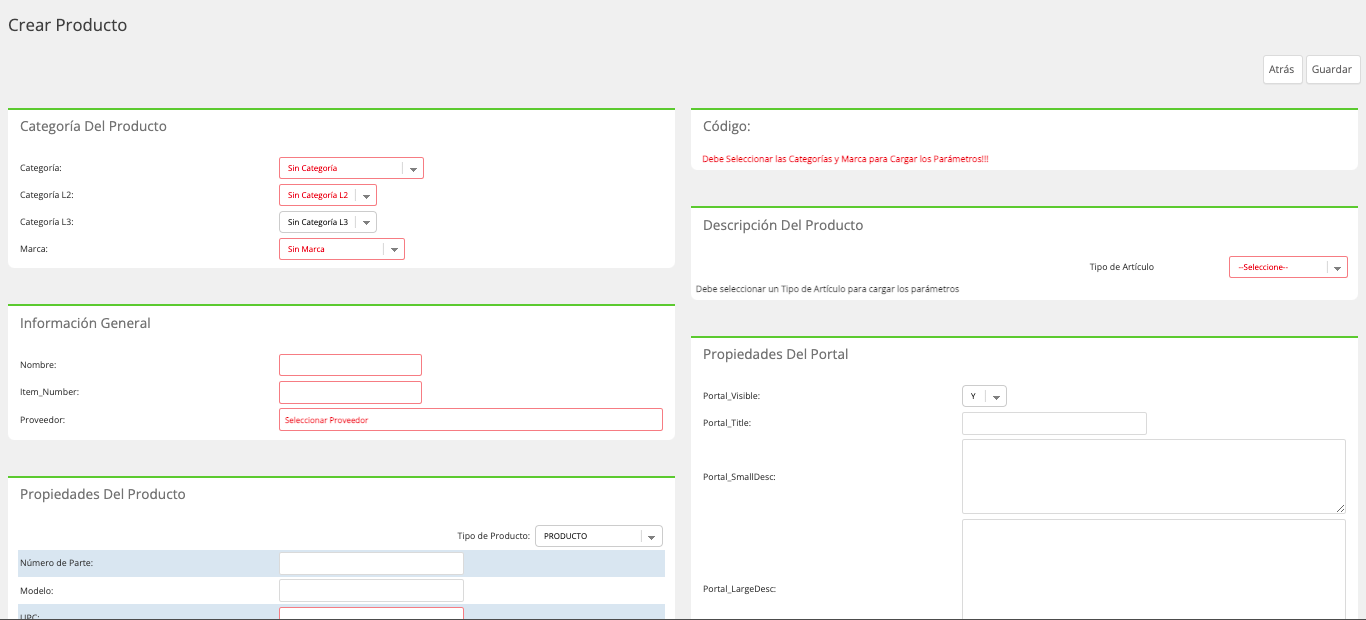Click the Item_Number text field

[350, 392]
